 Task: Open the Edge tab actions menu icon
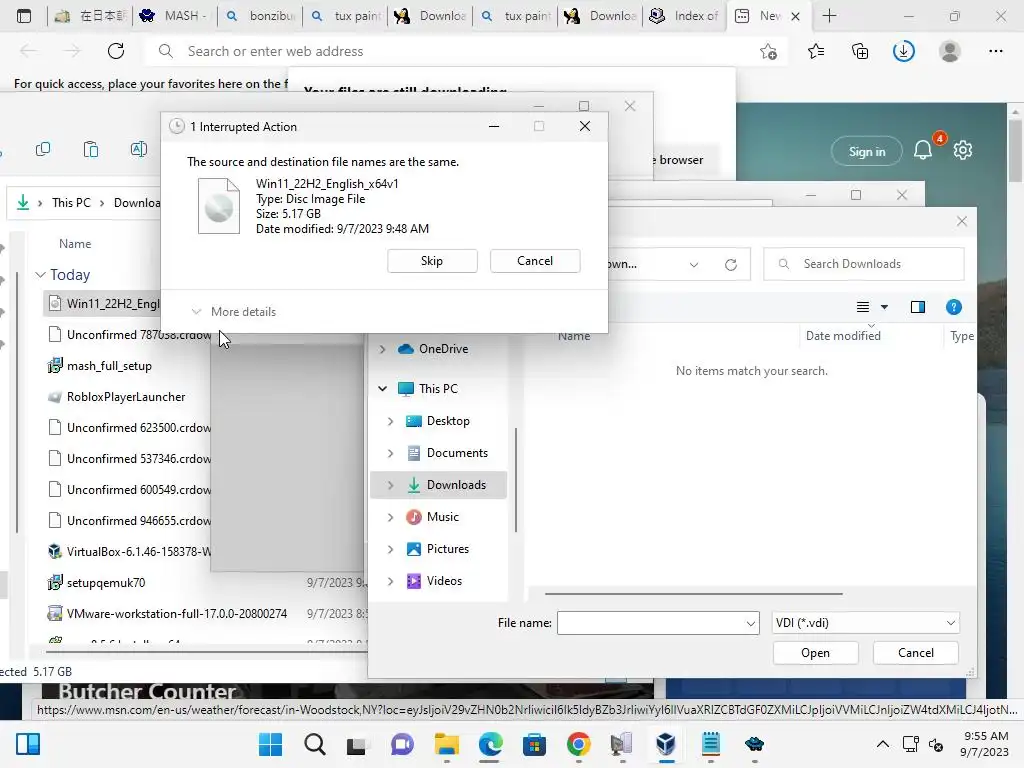tap(24, 16)
